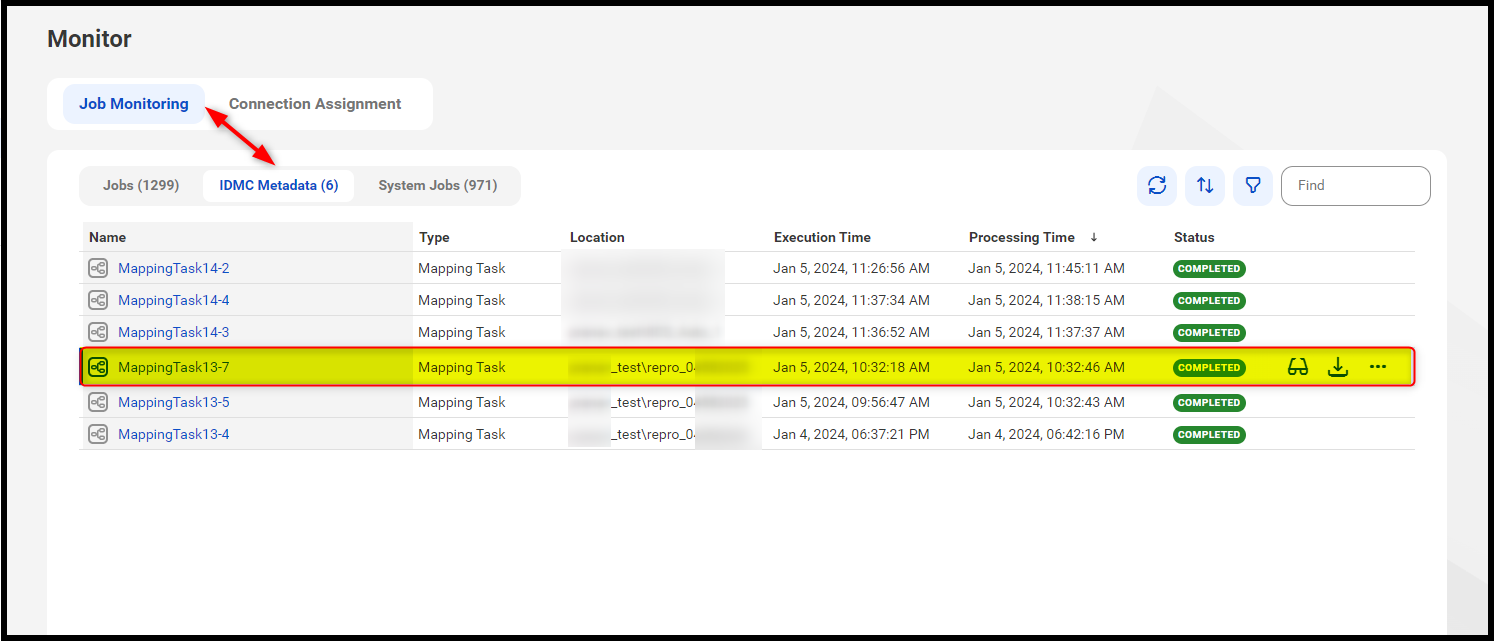Open MappingTask13-7 job link

tap(174, 367)
